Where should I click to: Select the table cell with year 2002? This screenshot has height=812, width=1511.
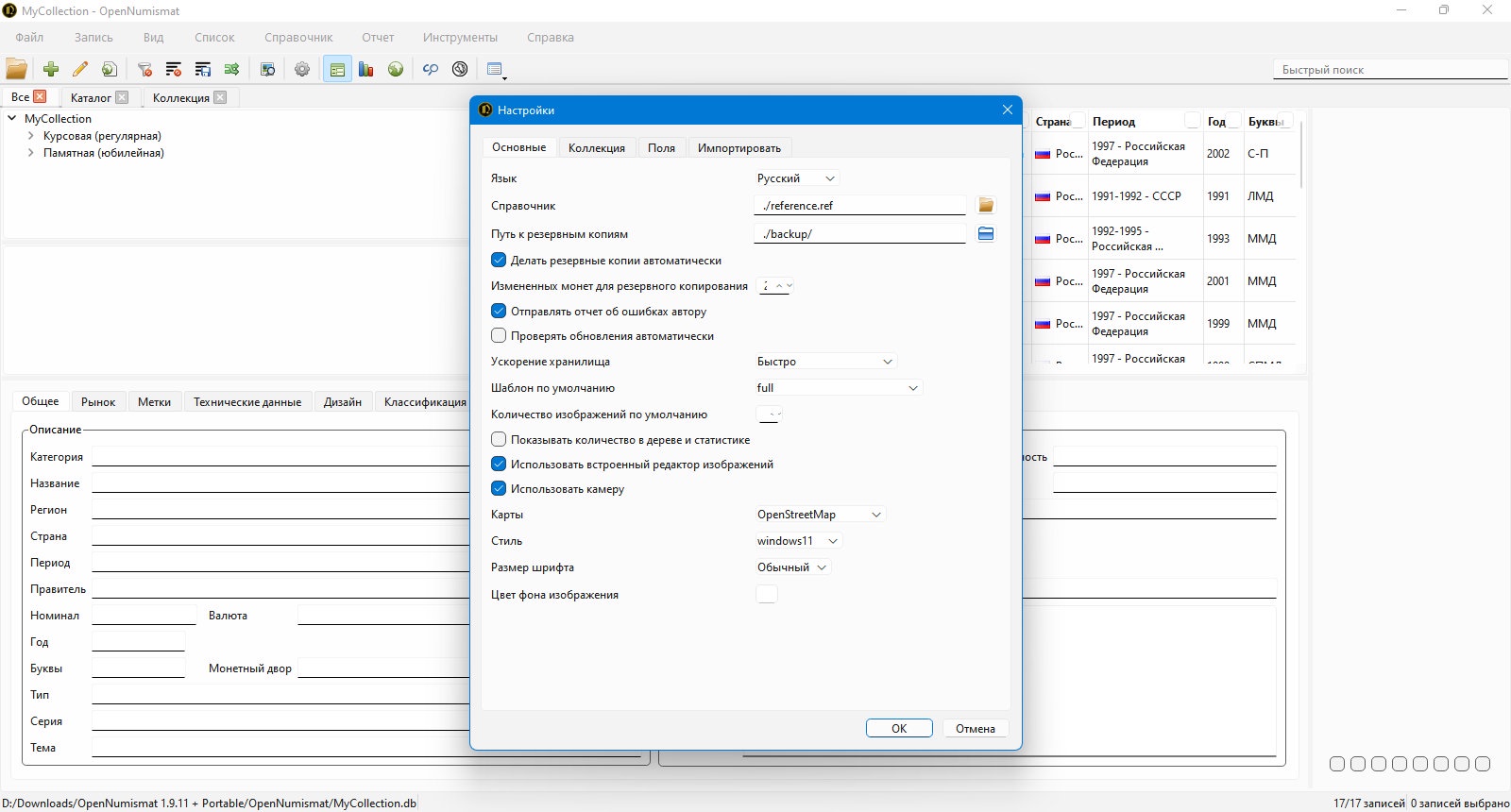coord(1223,153)
